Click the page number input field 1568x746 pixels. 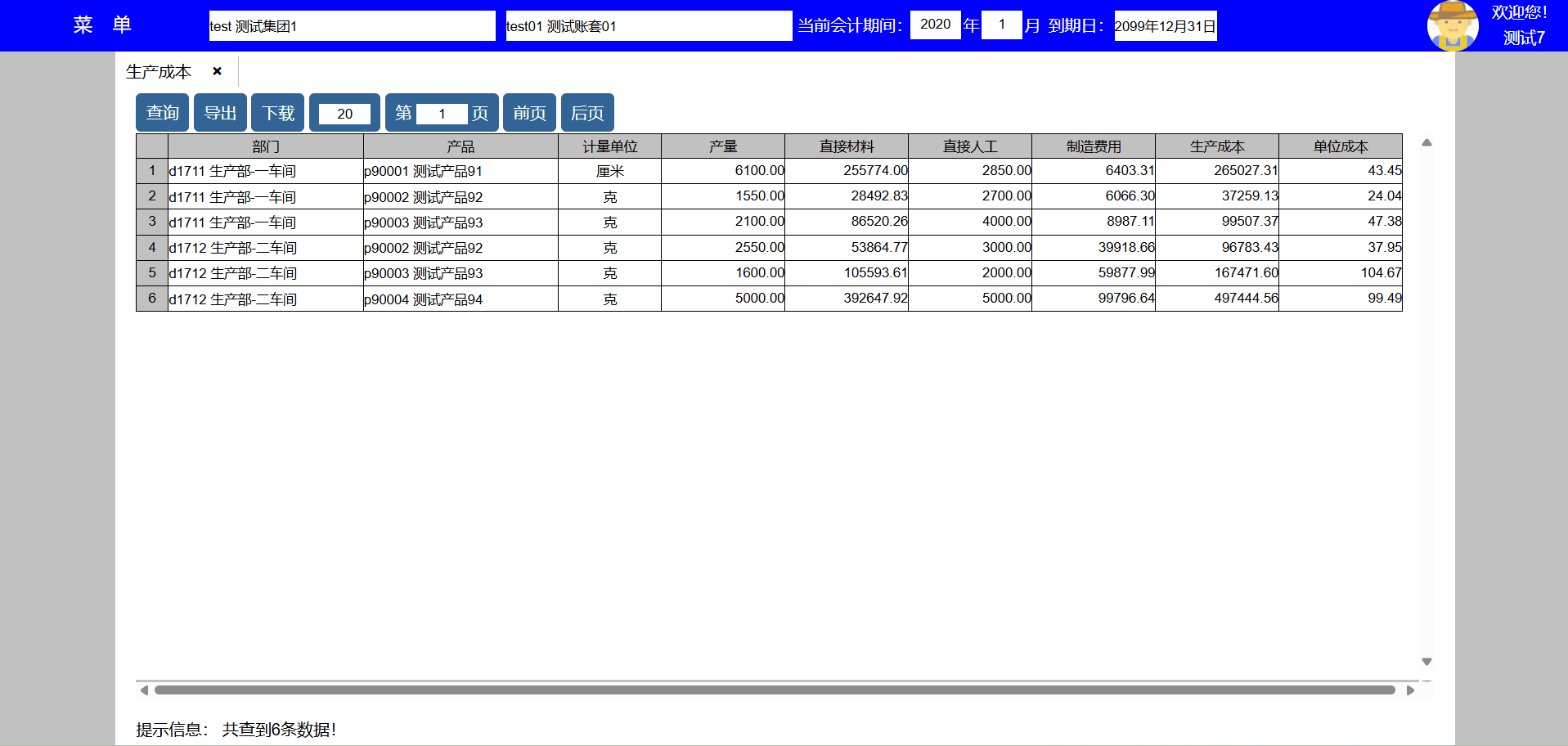(x=442, y=114)
